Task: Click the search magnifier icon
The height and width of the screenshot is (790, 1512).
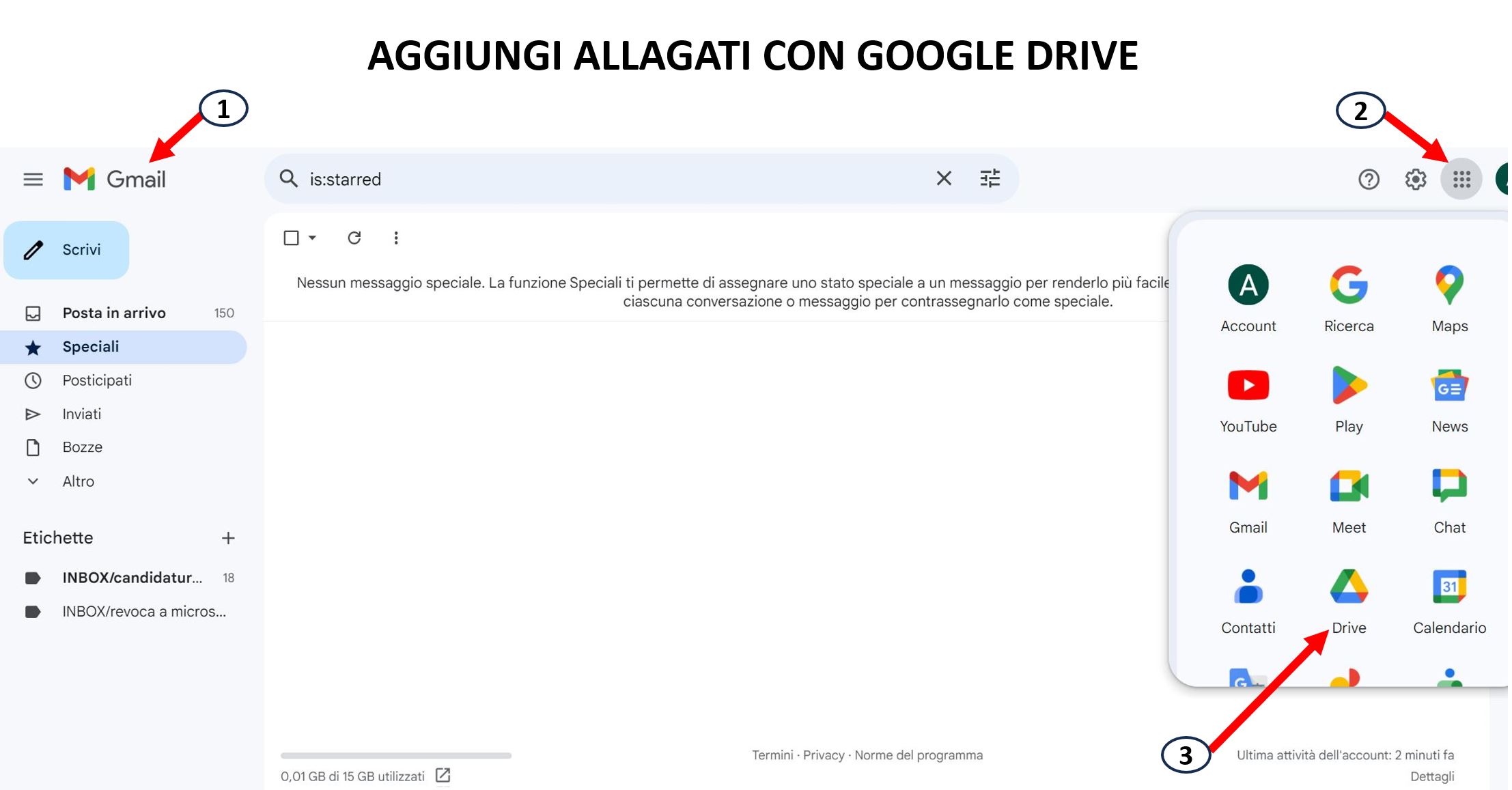Action: 289,179
